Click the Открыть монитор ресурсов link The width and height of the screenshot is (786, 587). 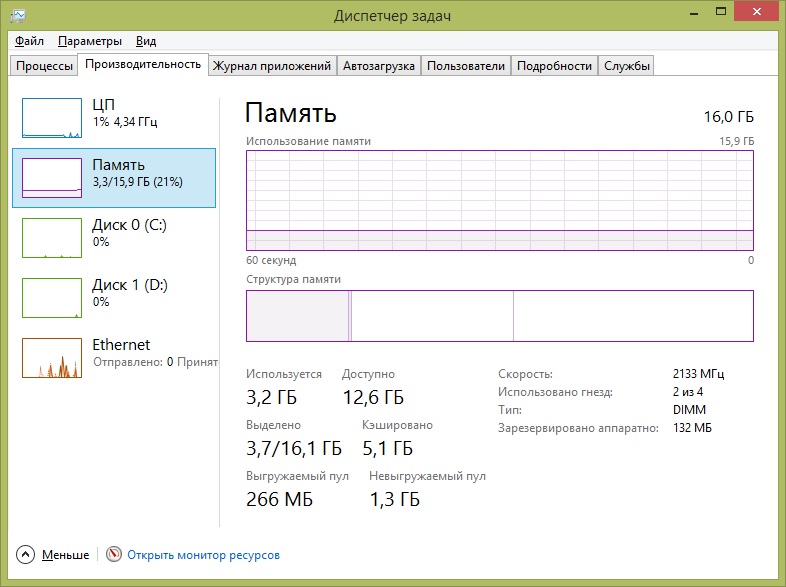(203, 554)
